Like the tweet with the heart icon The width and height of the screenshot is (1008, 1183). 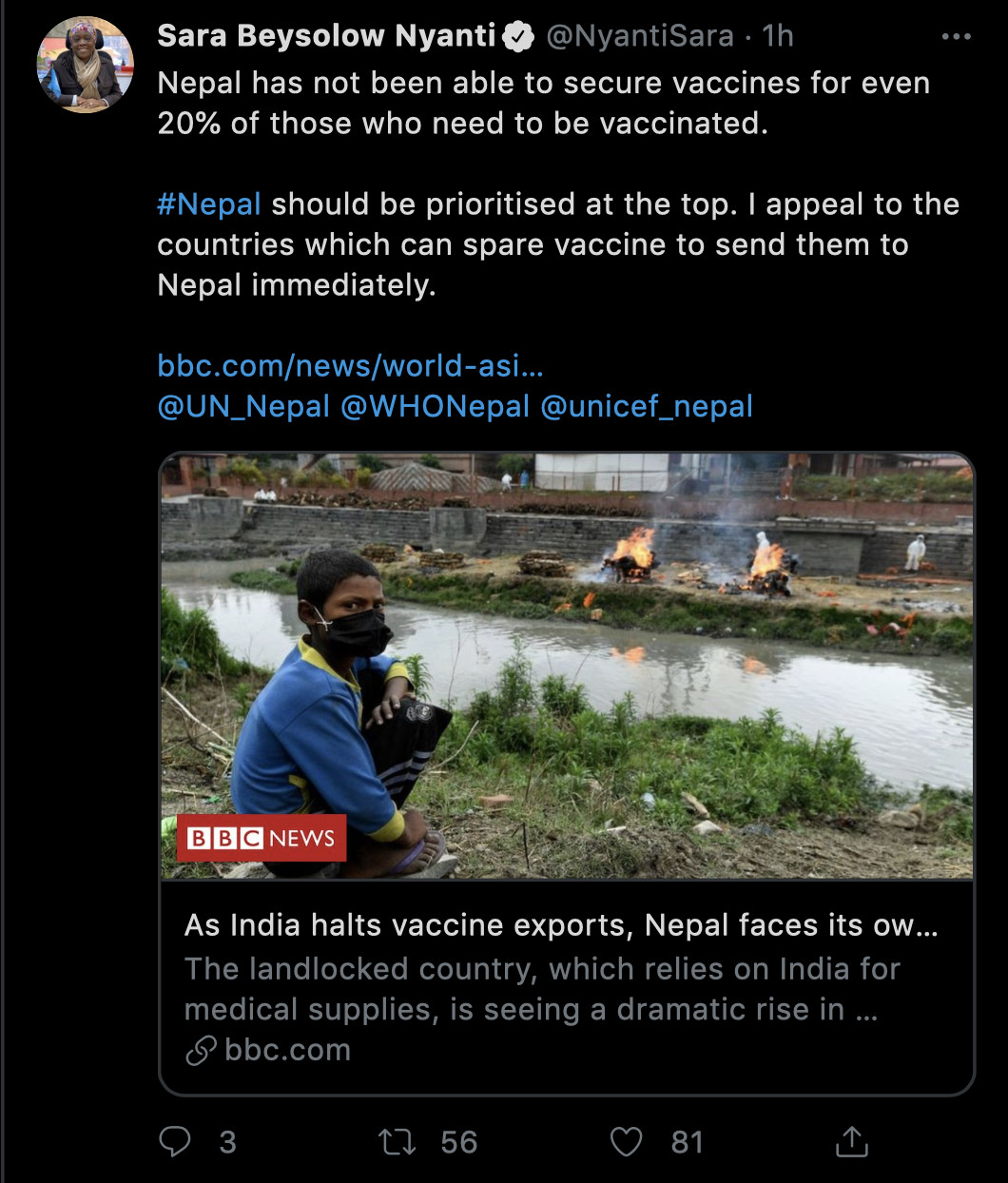coord(626,1141)
